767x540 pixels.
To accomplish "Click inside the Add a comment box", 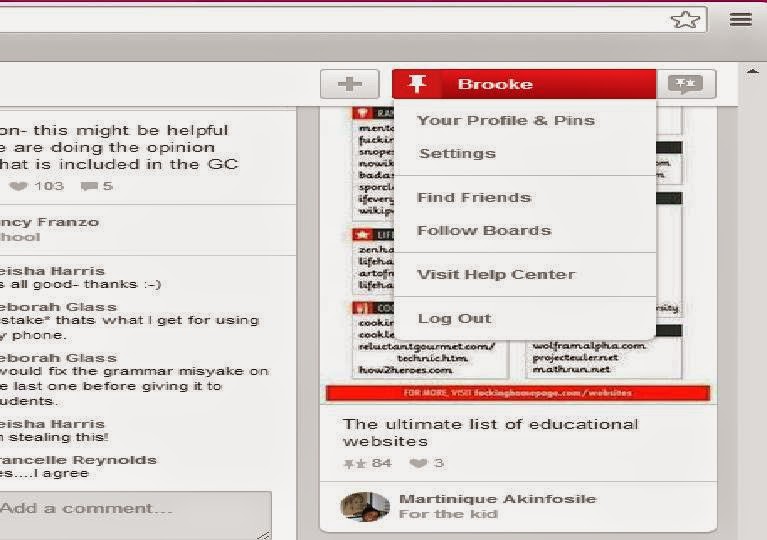I will point(135,516).
